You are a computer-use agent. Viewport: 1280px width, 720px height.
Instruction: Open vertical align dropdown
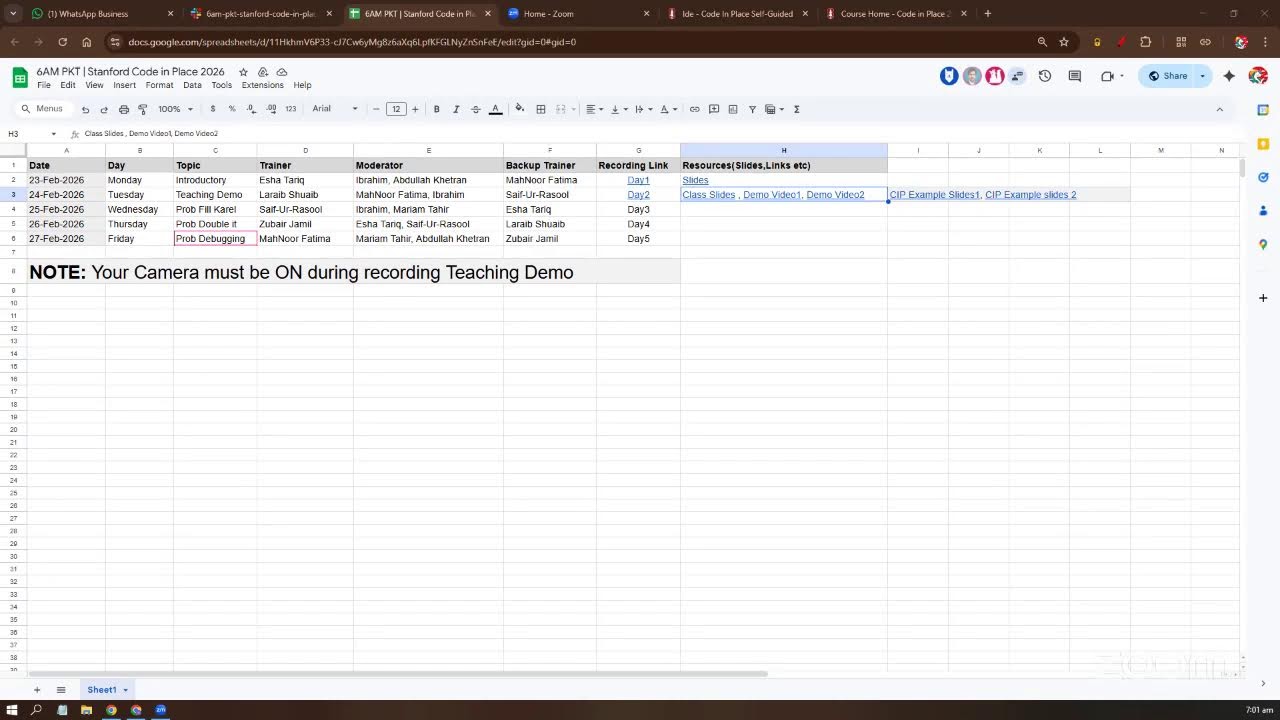coord(618,109)
